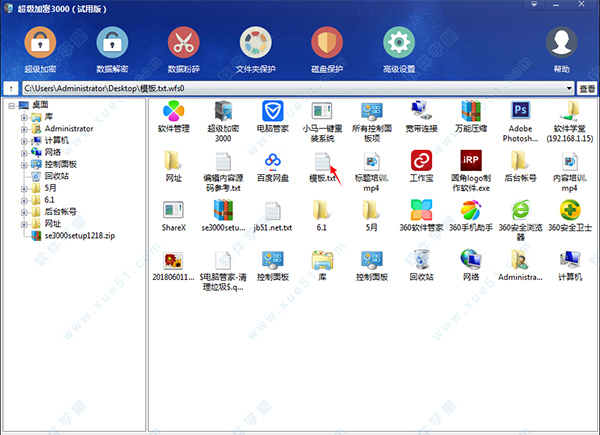This screenshot has width=600, height=435.
Task: Select the 模板.txt file
Action: tap(322, 163)
